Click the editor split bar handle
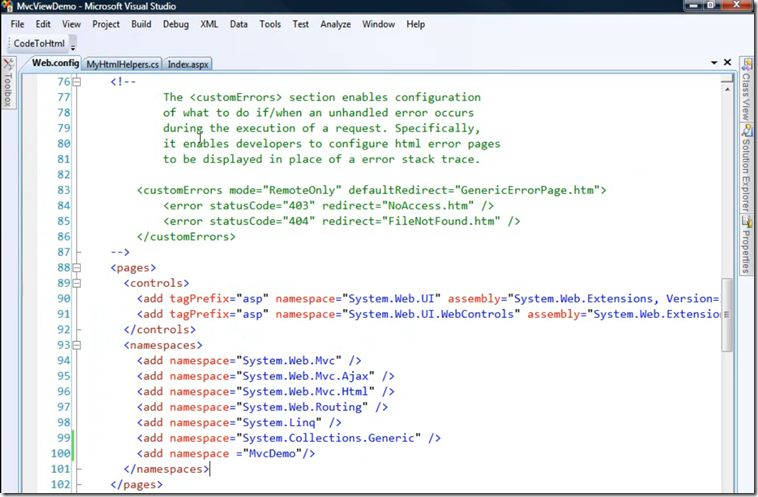This screenshot has width=758, height=497. pos(727,78)
